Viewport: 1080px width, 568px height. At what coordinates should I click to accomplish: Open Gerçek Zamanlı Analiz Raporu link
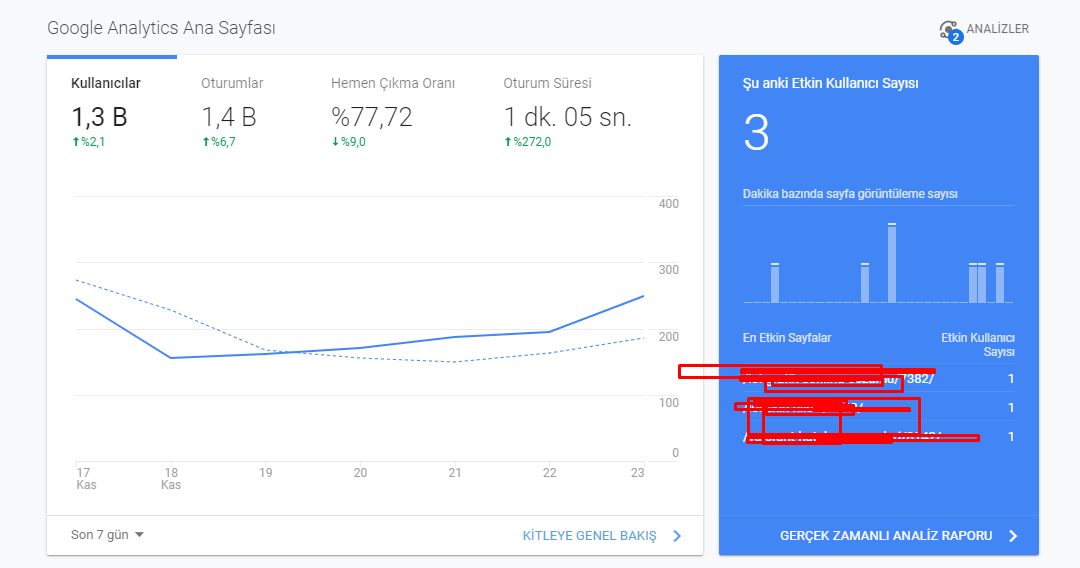(x=886, y=536)
